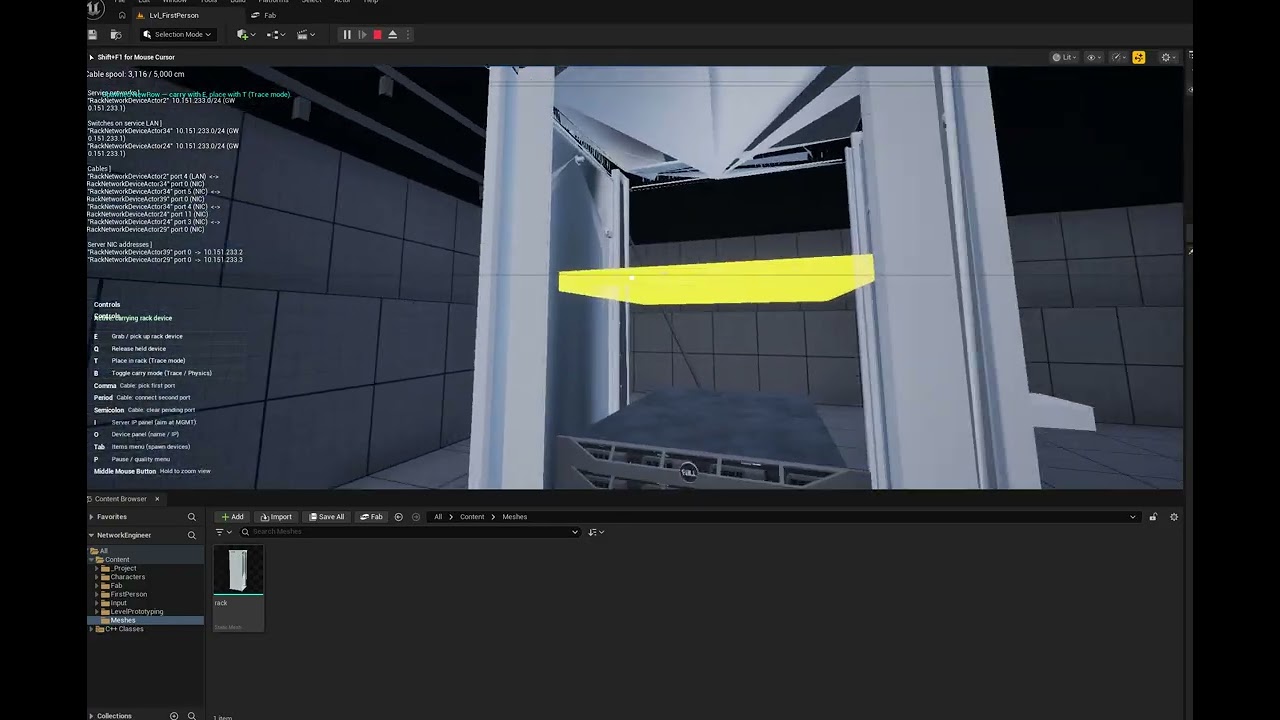Open the viewport scalability dropdown
Screen dimensions: 1280x720
click(x=1119, y=57)
